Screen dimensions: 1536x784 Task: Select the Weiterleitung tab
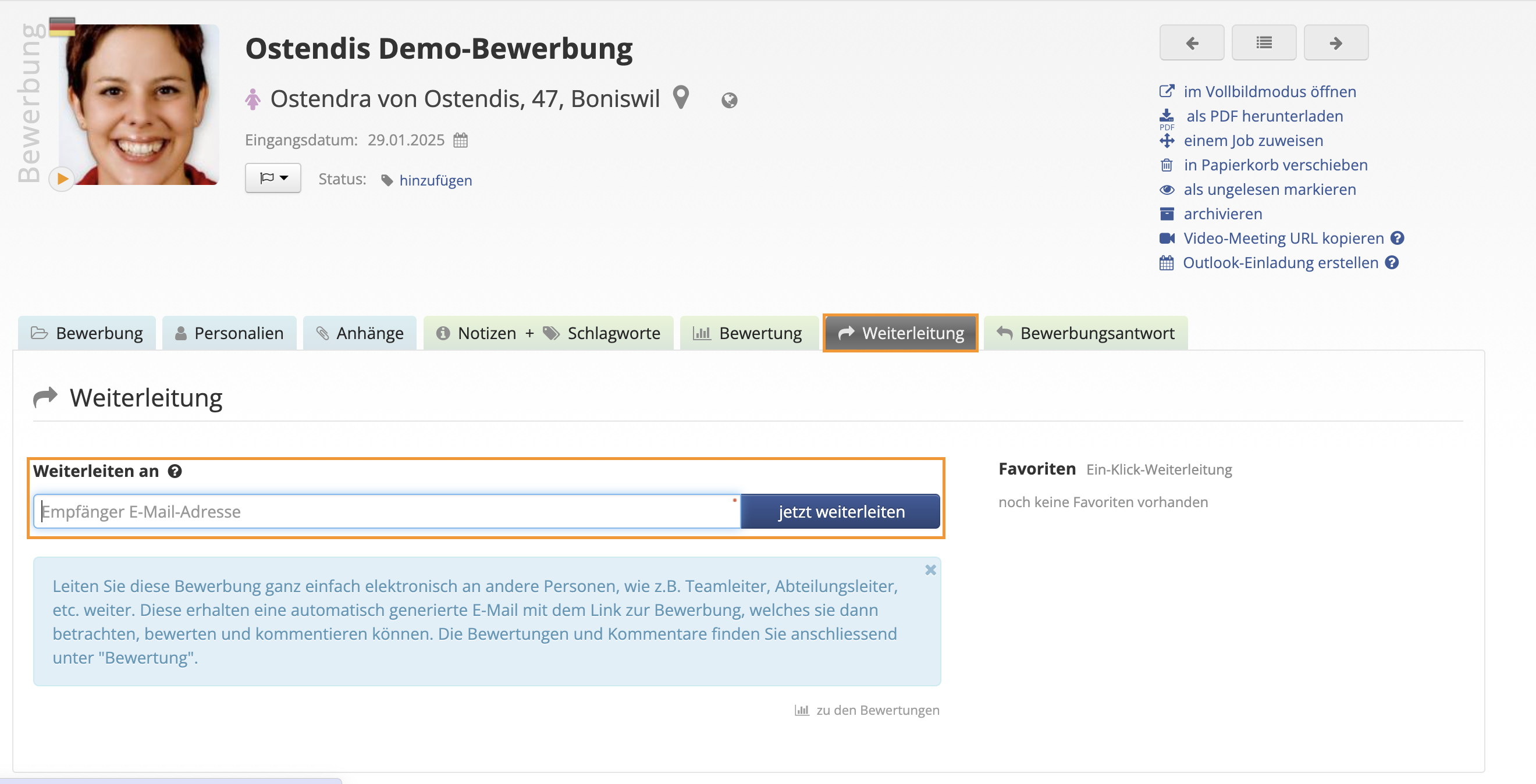901,333
